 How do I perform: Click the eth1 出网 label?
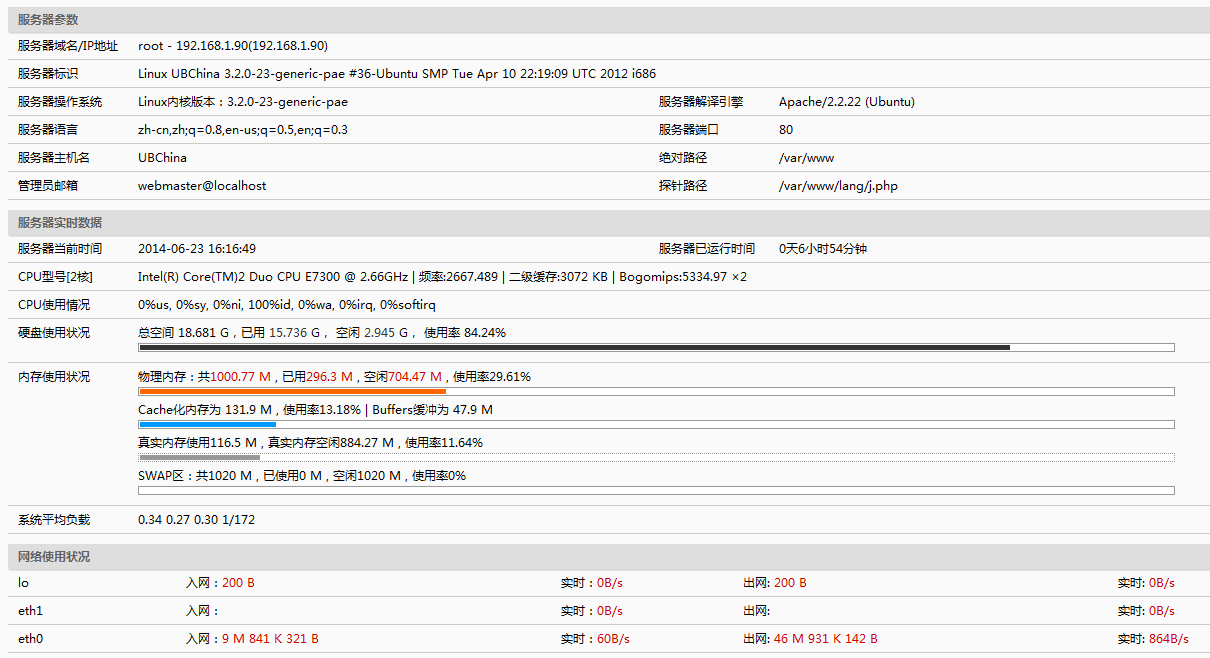click(x=757, y=611)
